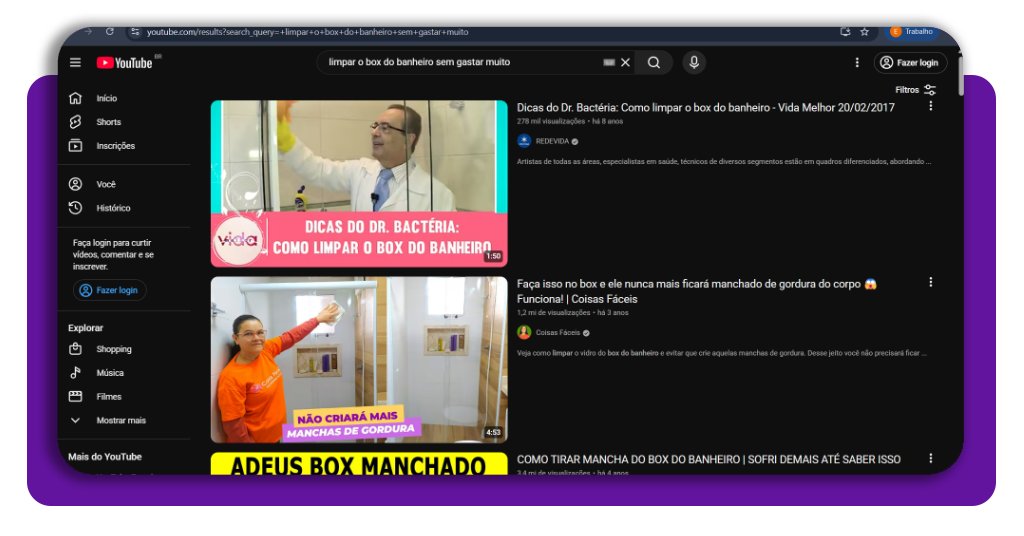Image resolution: width=1024 pixels, height=536 pixels.
Task: Click the site info icon in address bar
Action: 134,31
